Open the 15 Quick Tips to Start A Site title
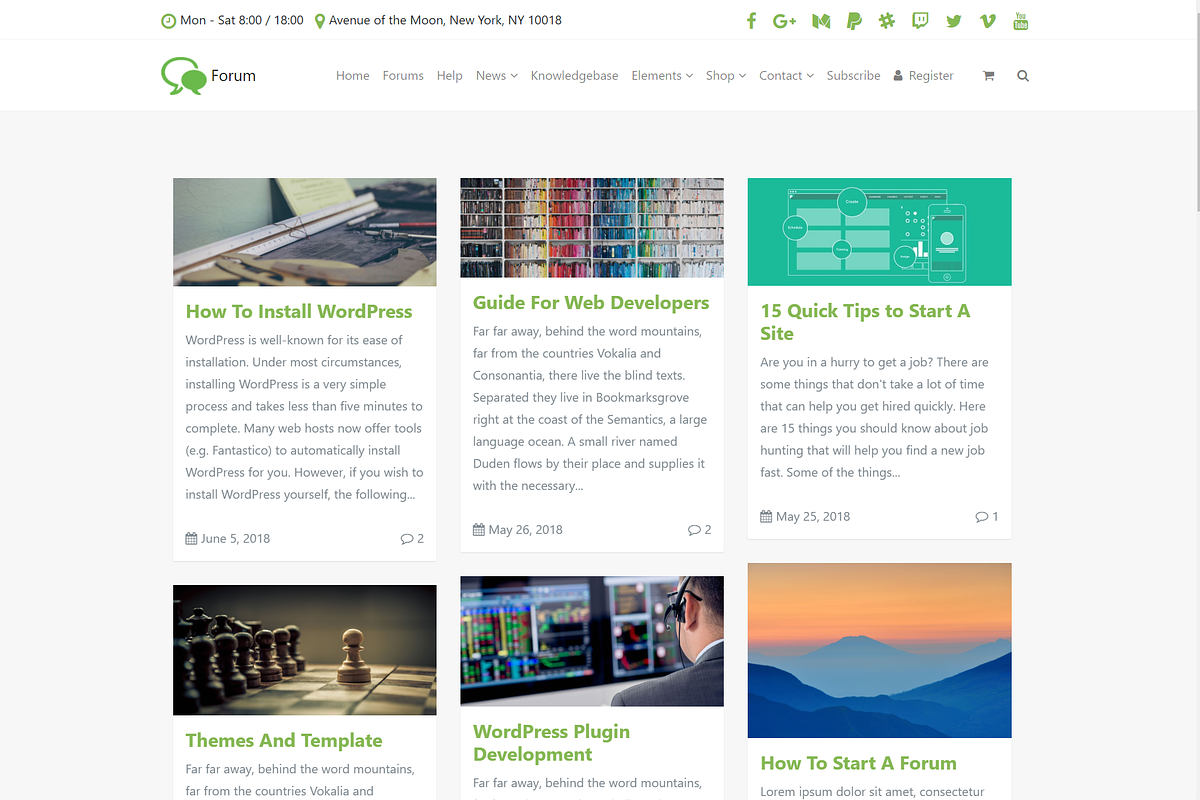The image size is (1200, 800). 865,322
